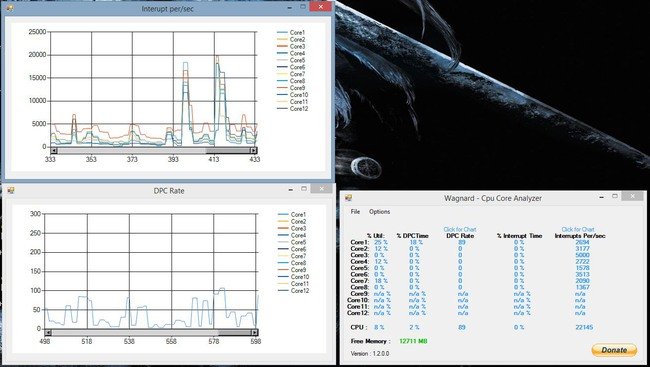The height and width of the screenshot is (367, 650).
Task: Click Core3 interrupts value '5000'
Action: [582, 255]
